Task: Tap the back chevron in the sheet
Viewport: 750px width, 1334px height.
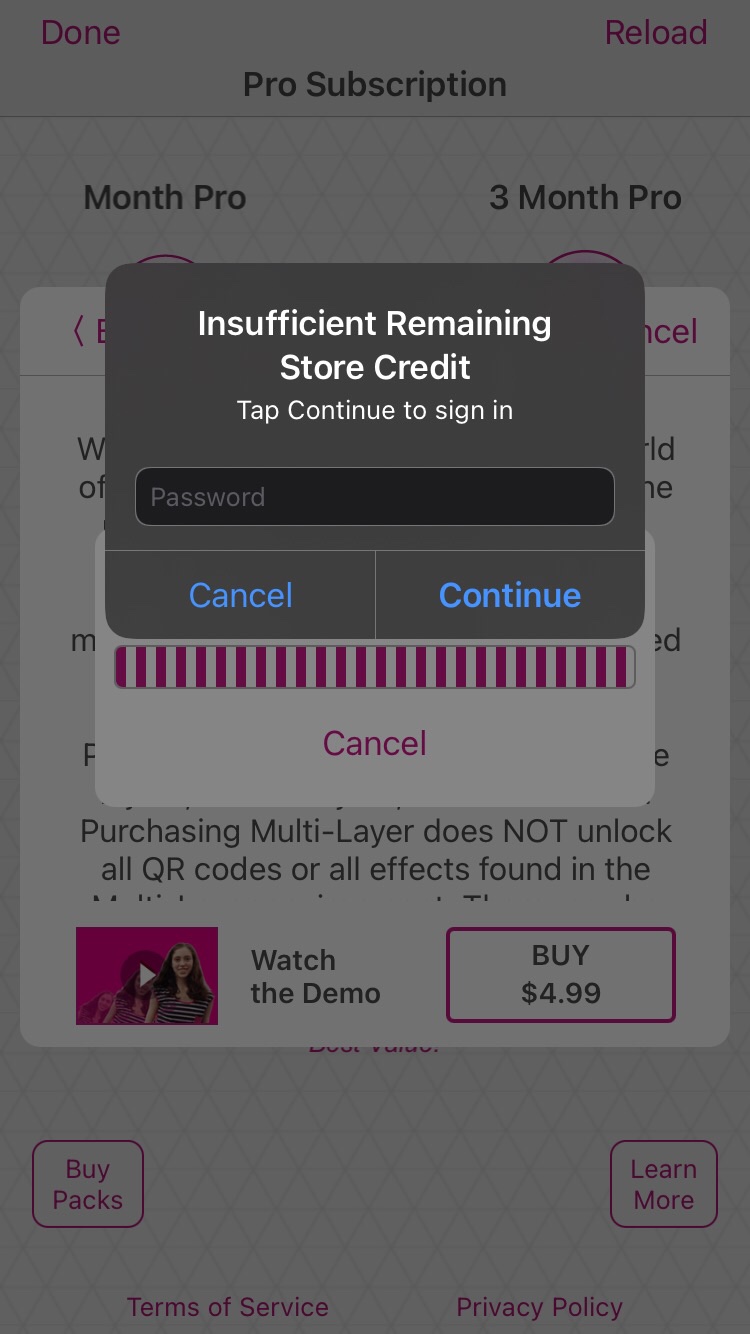Action: (80, 331)
